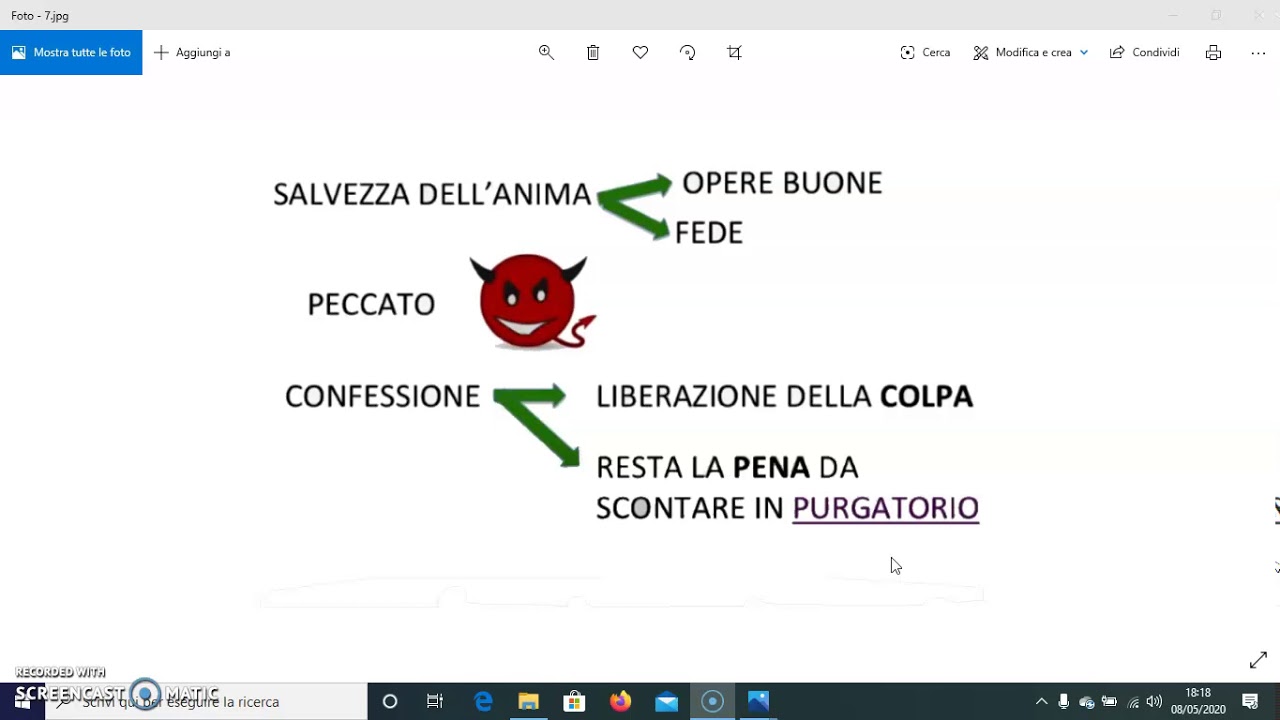
Task: Switch to Screencast-O-Matic recorder in taskbar
Action: [x=712, y=701]
